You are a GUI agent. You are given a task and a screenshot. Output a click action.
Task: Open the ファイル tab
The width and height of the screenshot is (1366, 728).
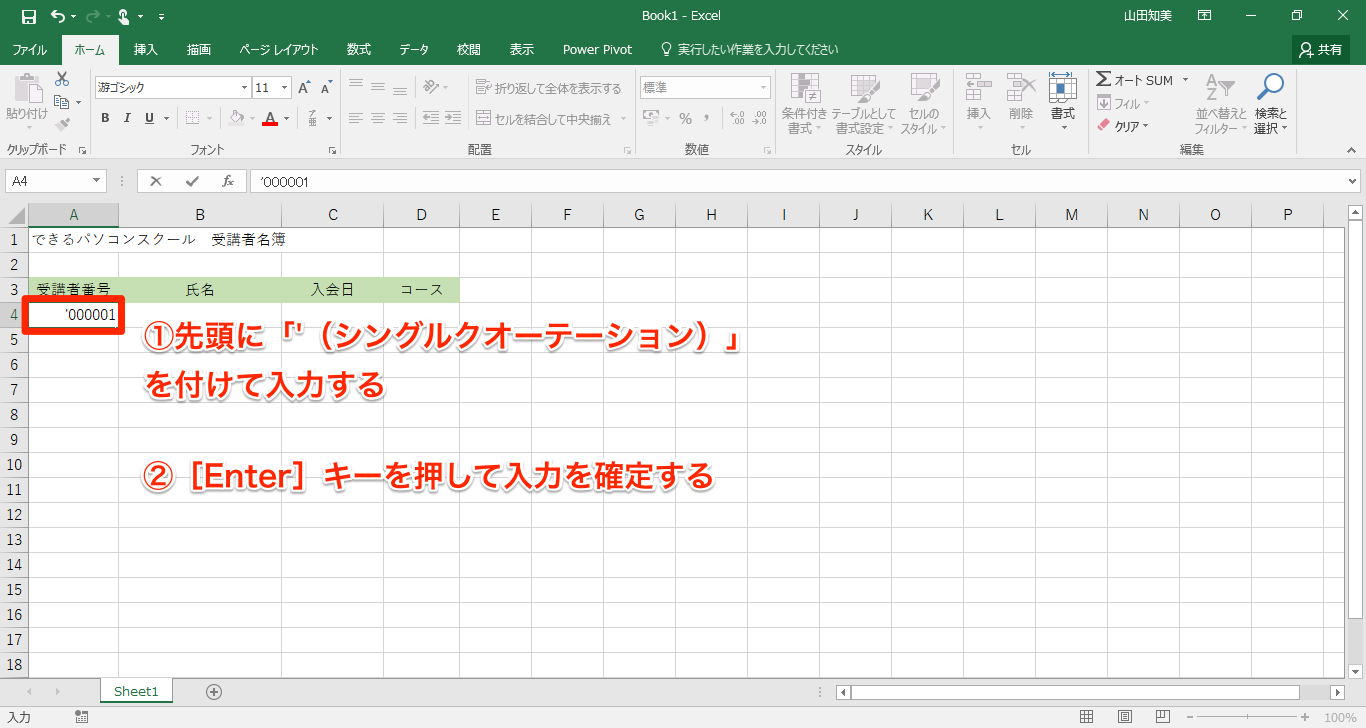[x=30, y=49]
